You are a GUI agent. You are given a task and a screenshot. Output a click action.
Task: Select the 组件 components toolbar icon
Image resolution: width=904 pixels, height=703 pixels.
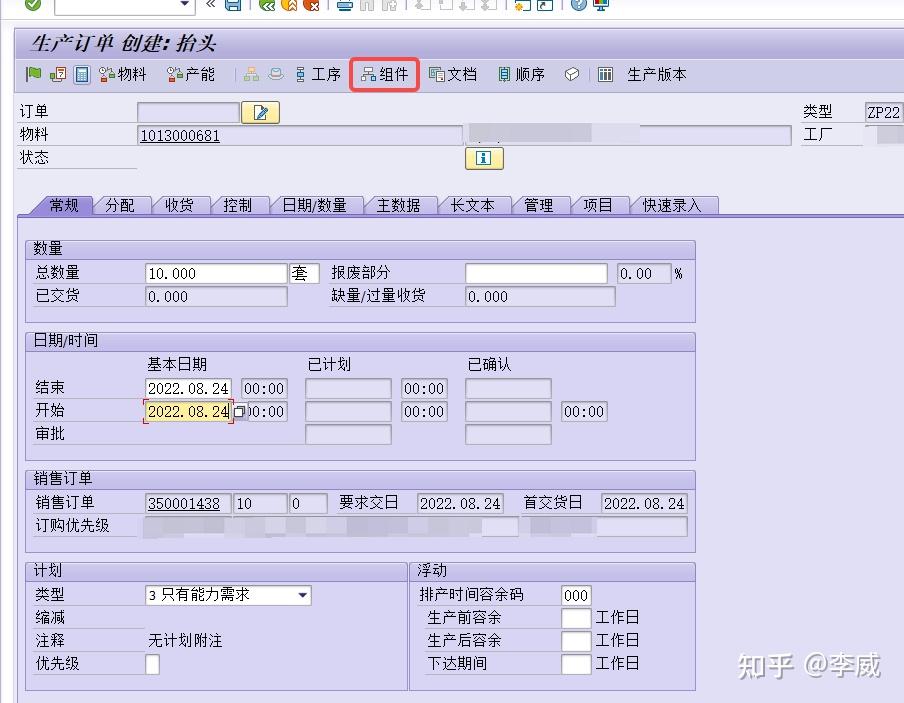384,73
